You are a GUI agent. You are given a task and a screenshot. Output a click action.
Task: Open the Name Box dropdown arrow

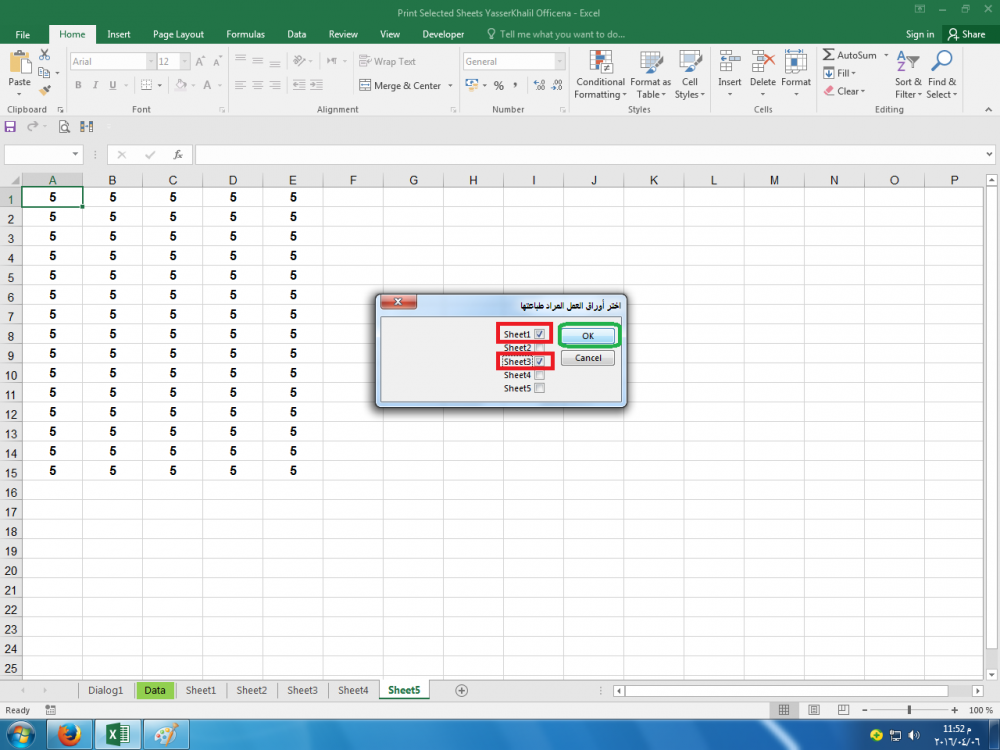tap(75, 154)
